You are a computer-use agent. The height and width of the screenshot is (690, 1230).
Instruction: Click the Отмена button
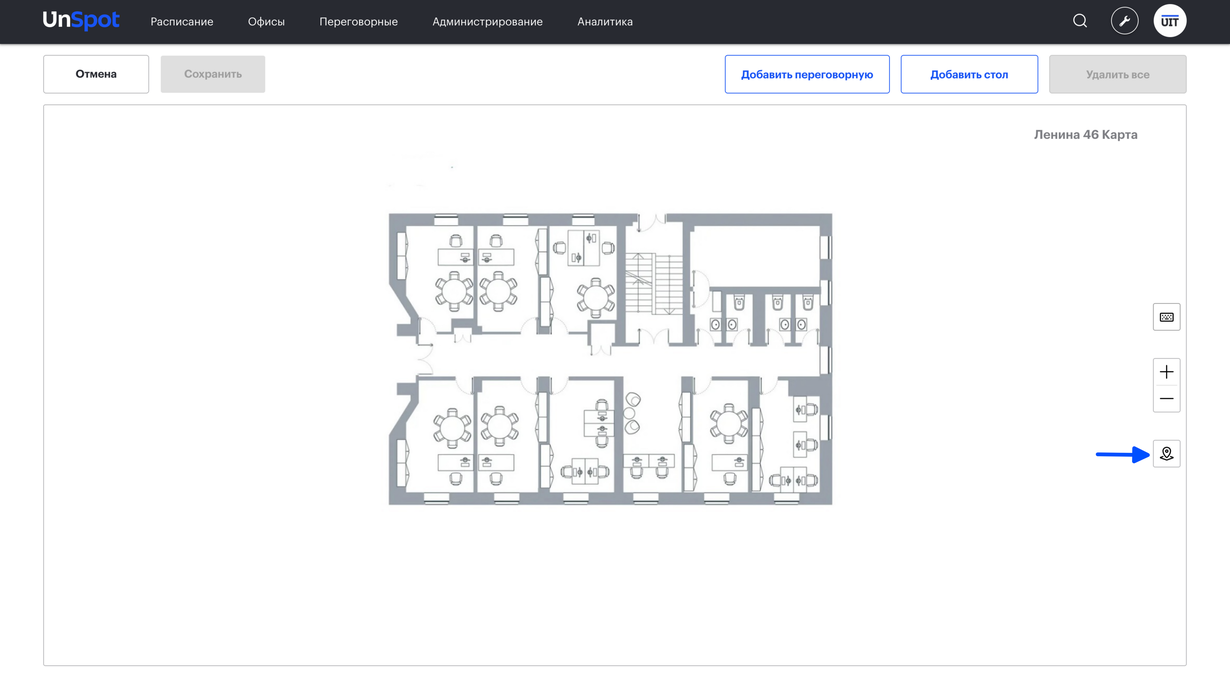coord(96,74)
